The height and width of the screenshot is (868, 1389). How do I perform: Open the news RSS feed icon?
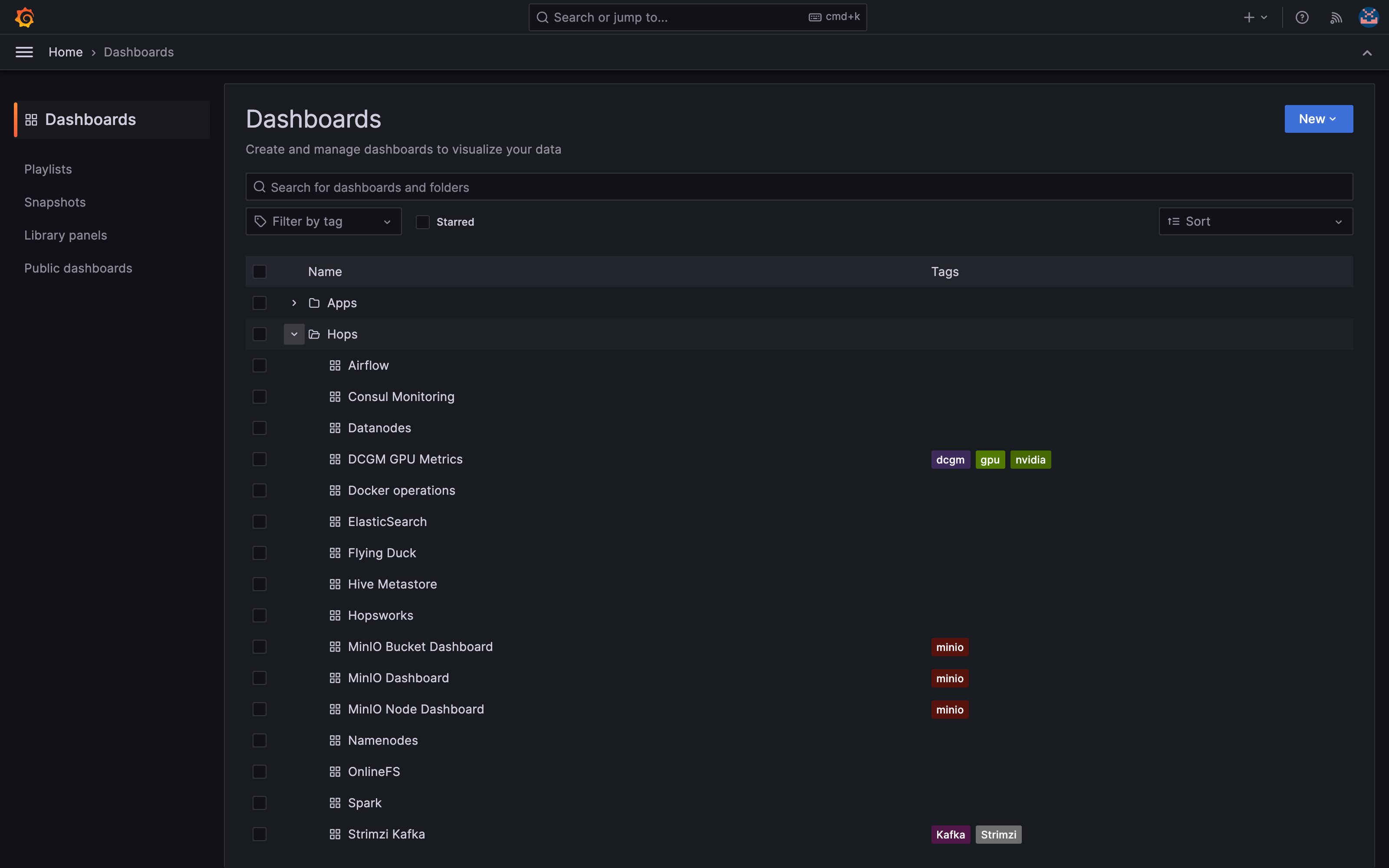(x=1336, y=17)
